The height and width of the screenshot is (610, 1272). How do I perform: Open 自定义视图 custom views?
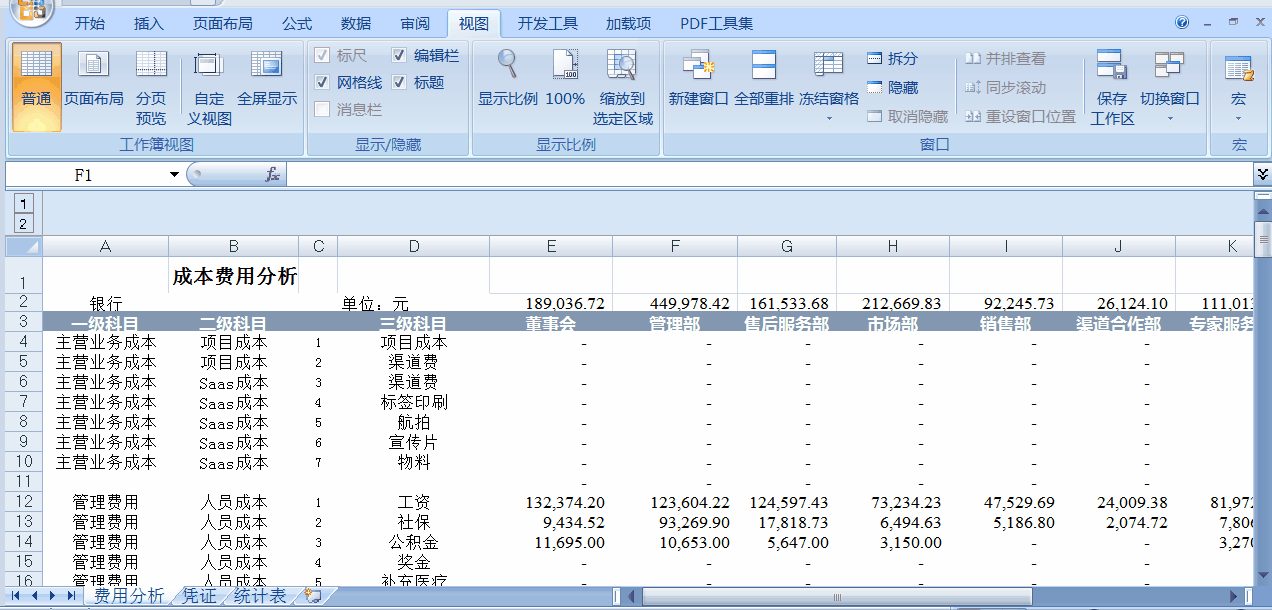tap(209, 86)
